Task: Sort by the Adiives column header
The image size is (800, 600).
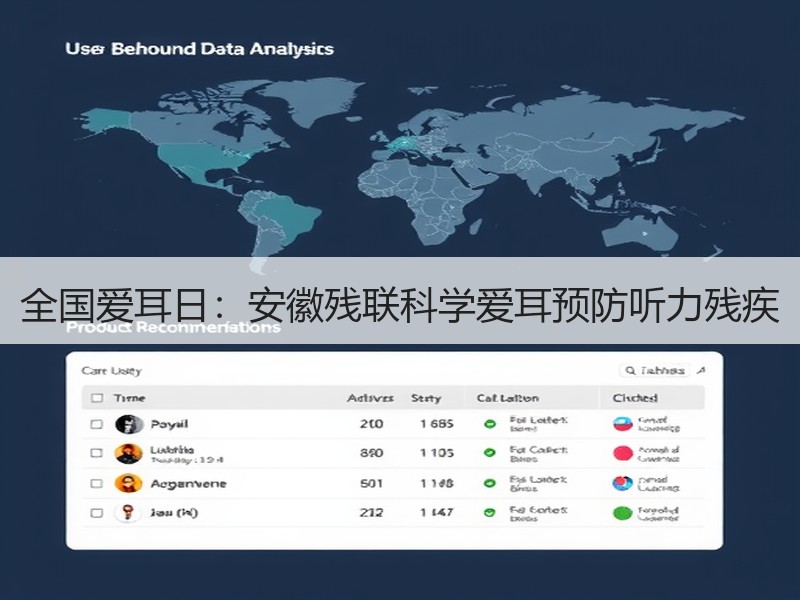Action: click(370, 398)
